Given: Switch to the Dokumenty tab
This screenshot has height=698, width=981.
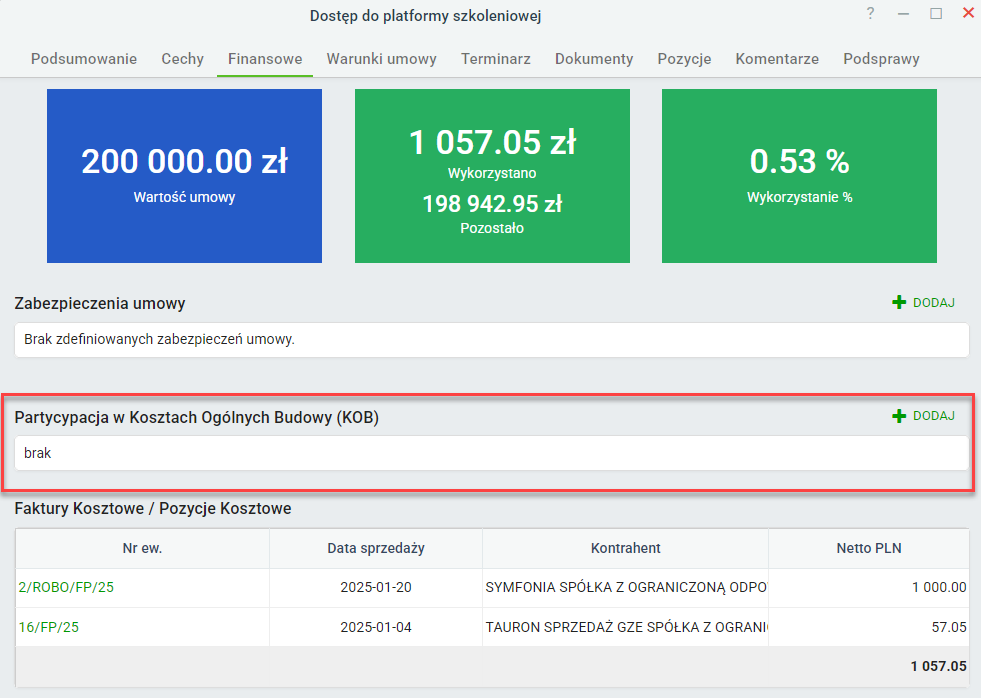Looking at the screenshot, I should (594, 59).
